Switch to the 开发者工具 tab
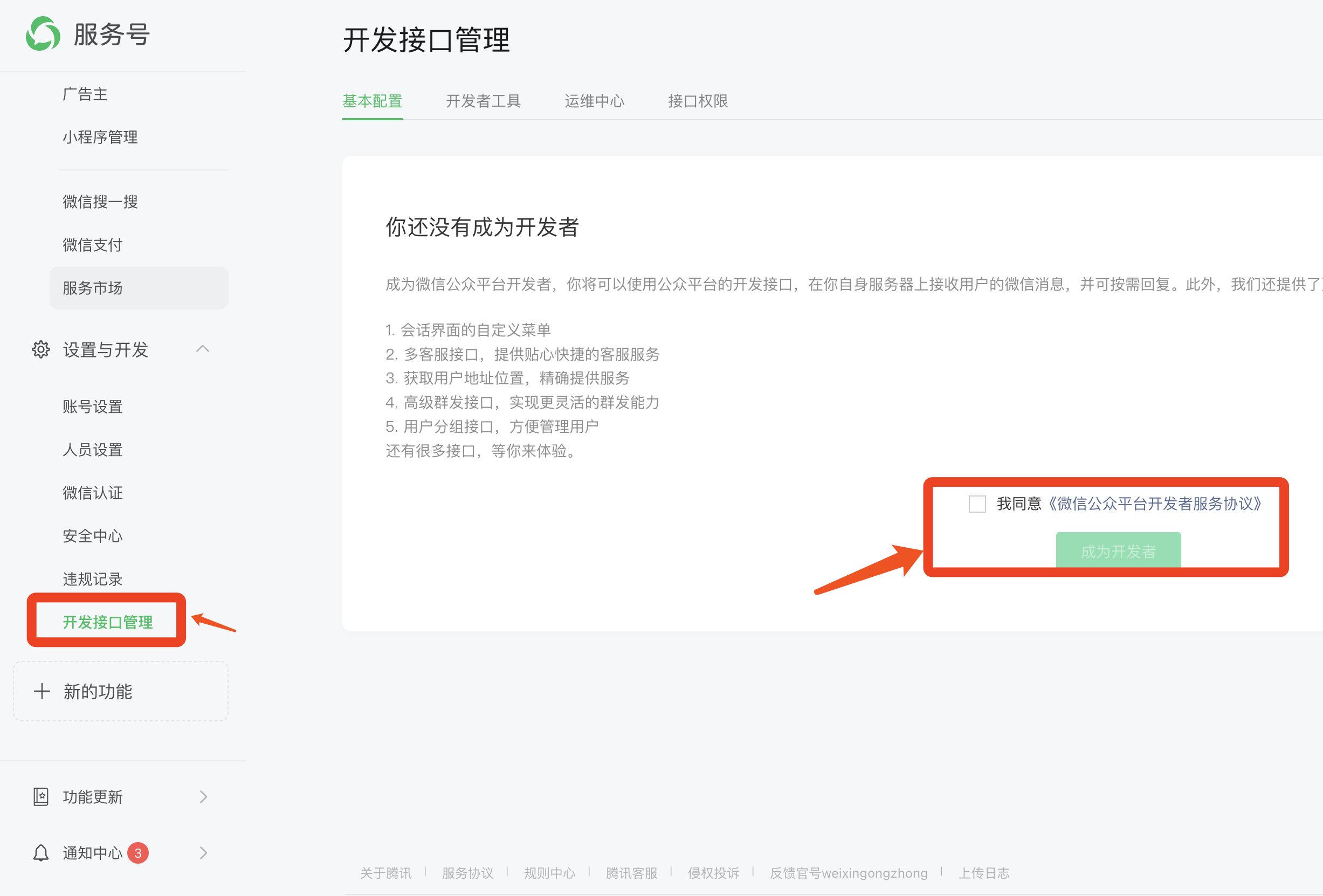 483,101
